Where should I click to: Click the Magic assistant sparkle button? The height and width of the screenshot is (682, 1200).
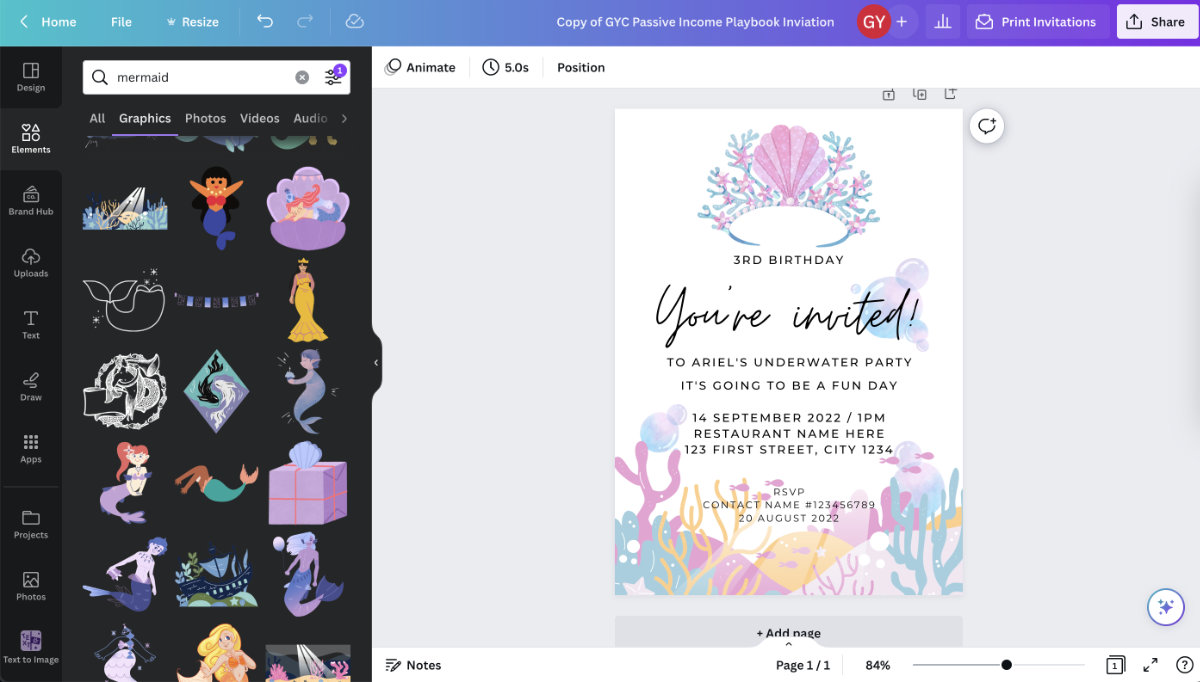pyautogui.click(x=1165, y=606)
